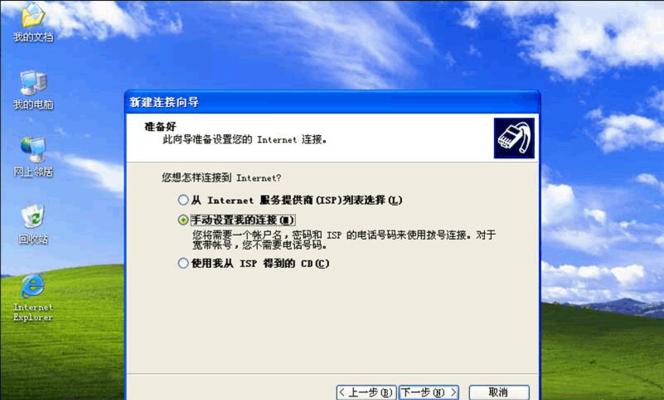The image size is (664, 400).
Task: Click the 您想怎样连接到 Internet? question text
Action: click(221, 178)
